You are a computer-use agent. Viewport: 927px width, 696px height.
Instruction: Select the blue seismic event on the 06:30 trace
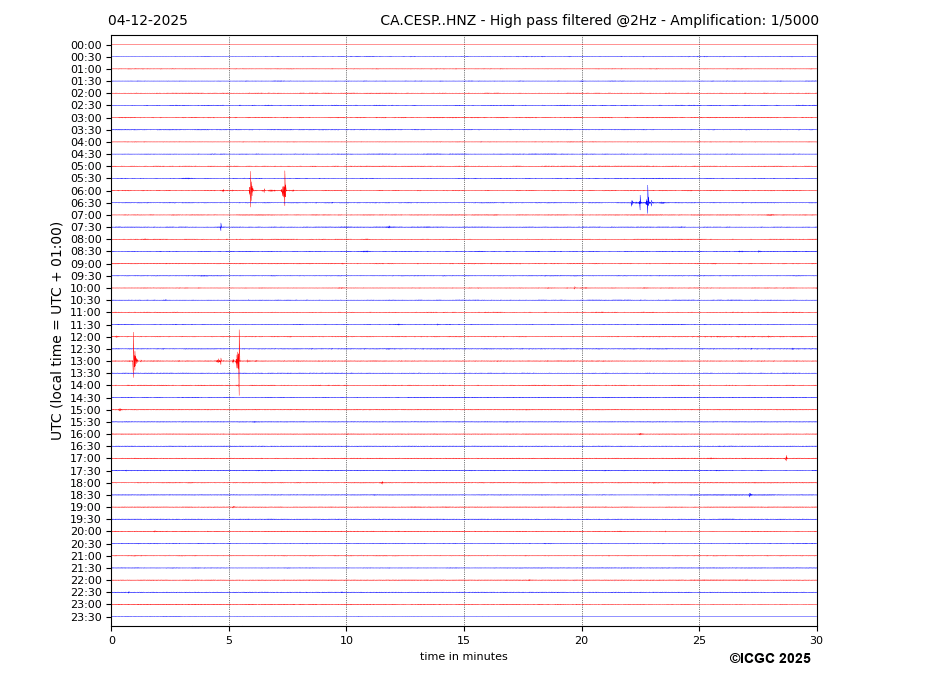[646, 202]
